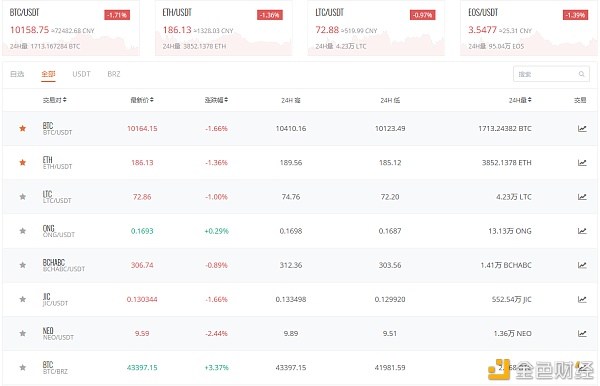Open the JIC/USDT trade chart icon
The image size is (600, 386).
click(x=582, y=299)
